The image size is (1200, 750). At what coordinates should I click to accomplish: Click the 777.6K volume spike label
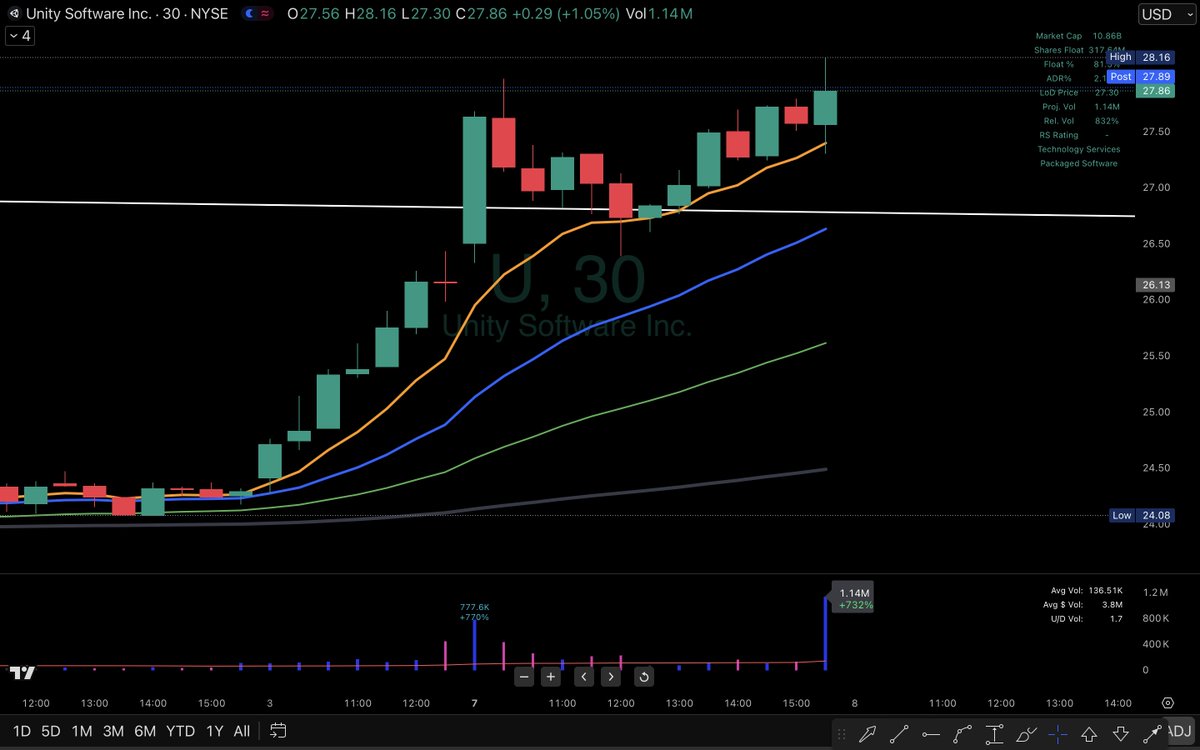[474, 612]
